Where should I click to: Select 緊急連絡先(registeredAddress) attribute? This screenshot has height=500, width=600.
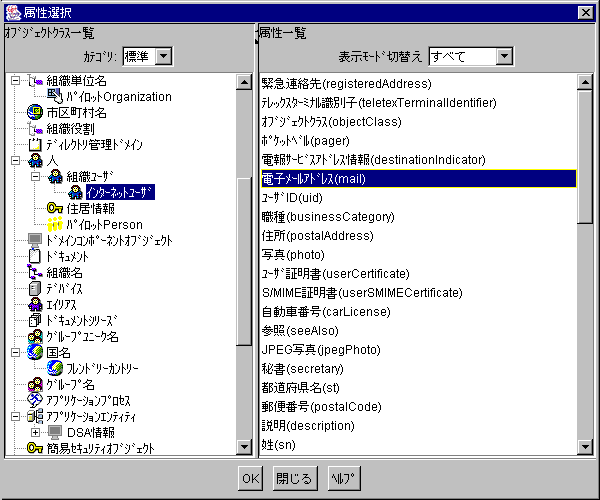click(x=418, y=83)
